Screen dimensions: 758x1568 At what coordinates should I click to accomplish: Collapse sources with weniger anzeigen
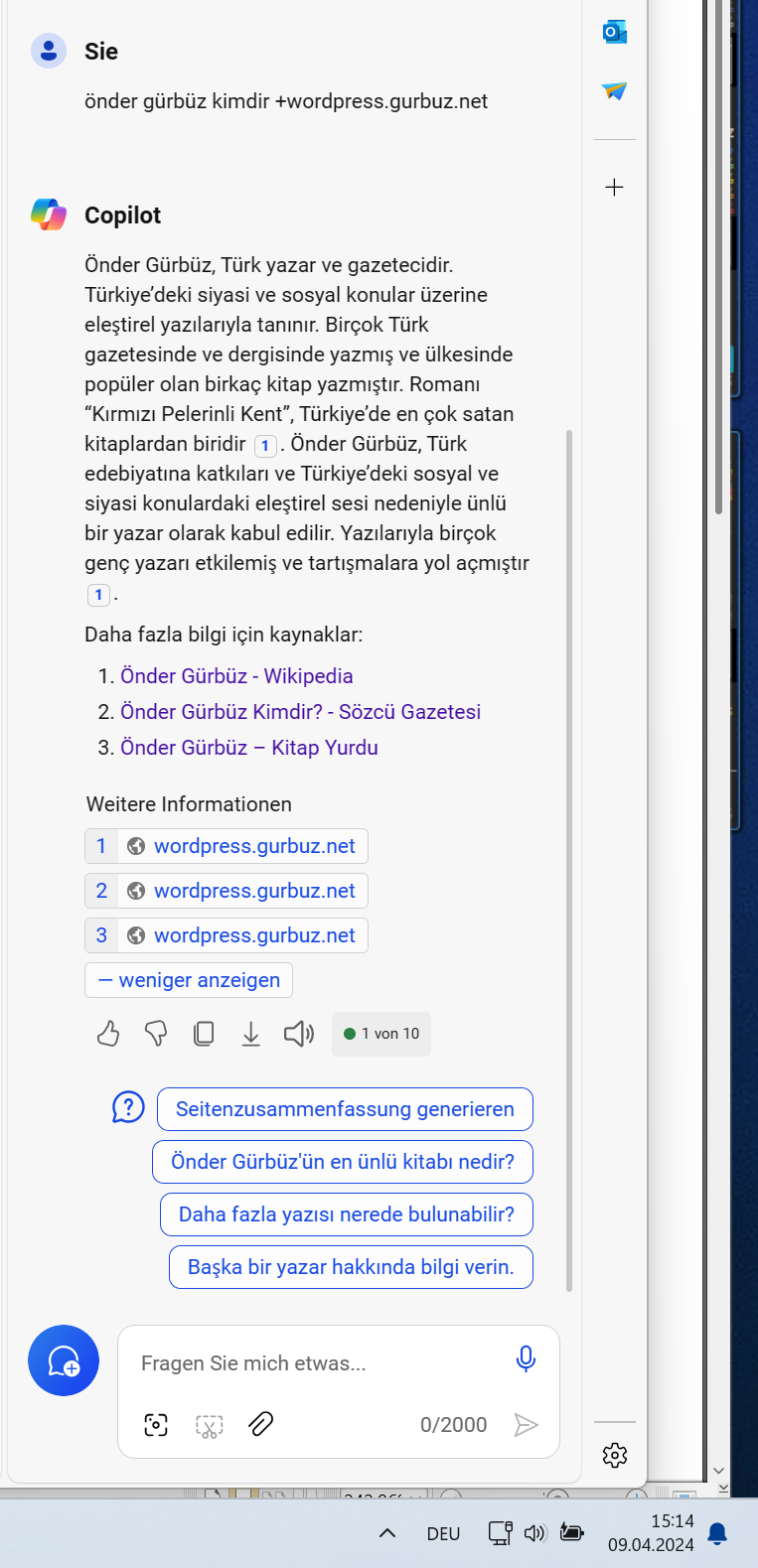[189, 980]
